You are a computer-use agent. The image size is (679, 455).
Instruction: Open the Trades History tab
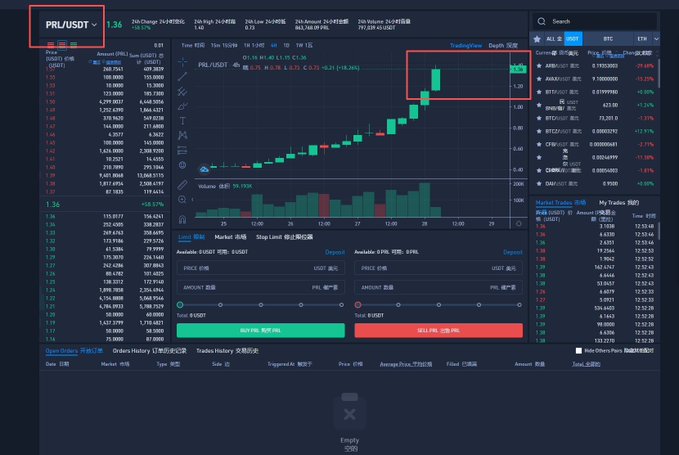(x=227, y=351)
